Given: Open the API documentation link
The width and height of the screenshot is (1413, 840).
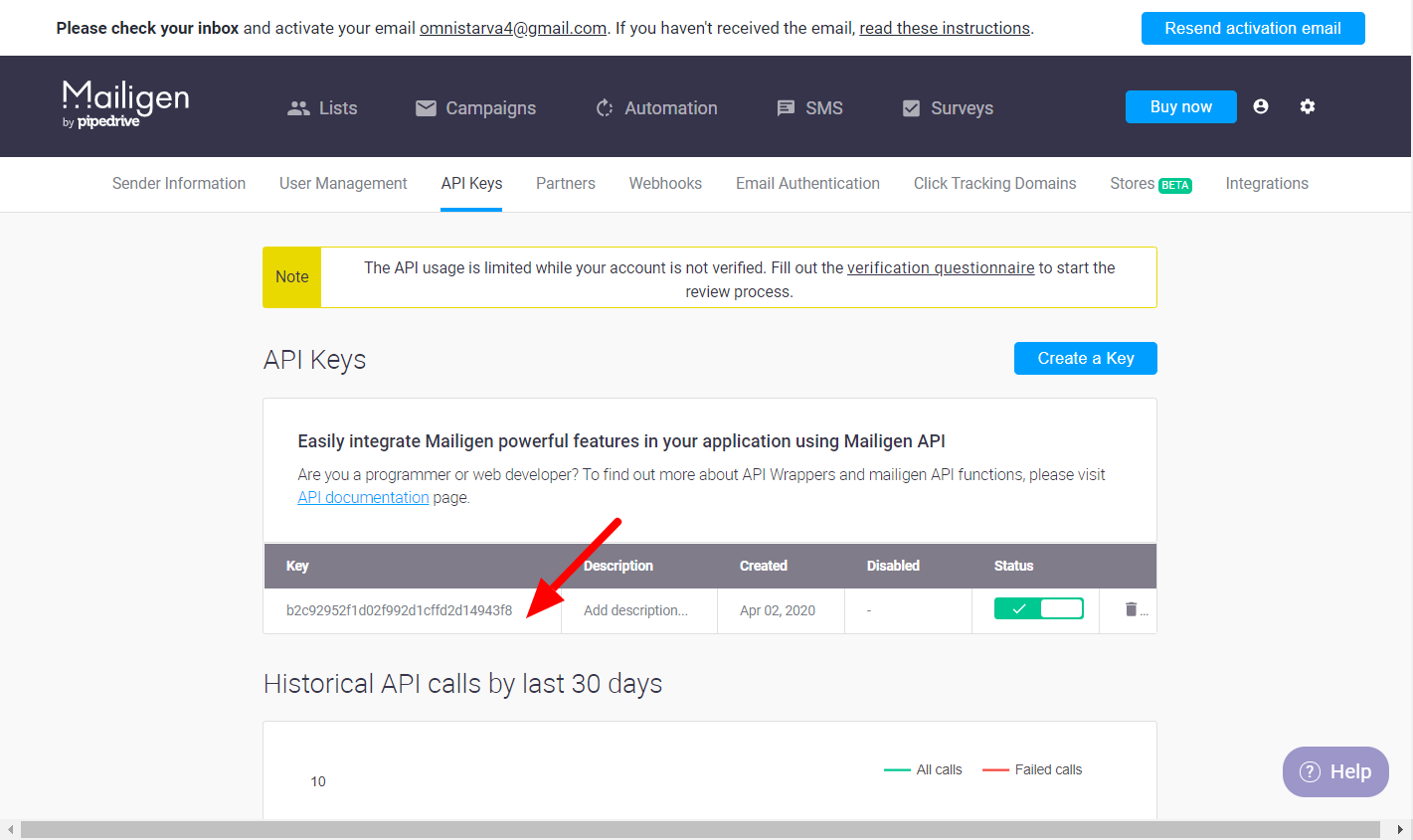Looking at the screenshot, I should click(363, 497).
